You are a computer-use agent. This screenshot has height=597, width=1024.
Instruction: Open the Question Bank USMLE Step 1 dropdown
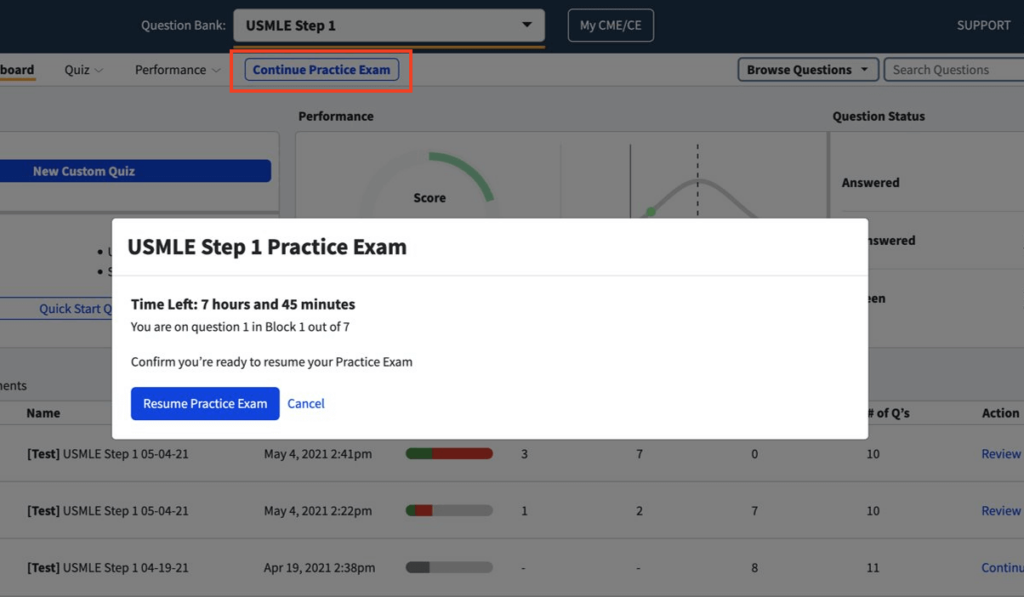388,26
